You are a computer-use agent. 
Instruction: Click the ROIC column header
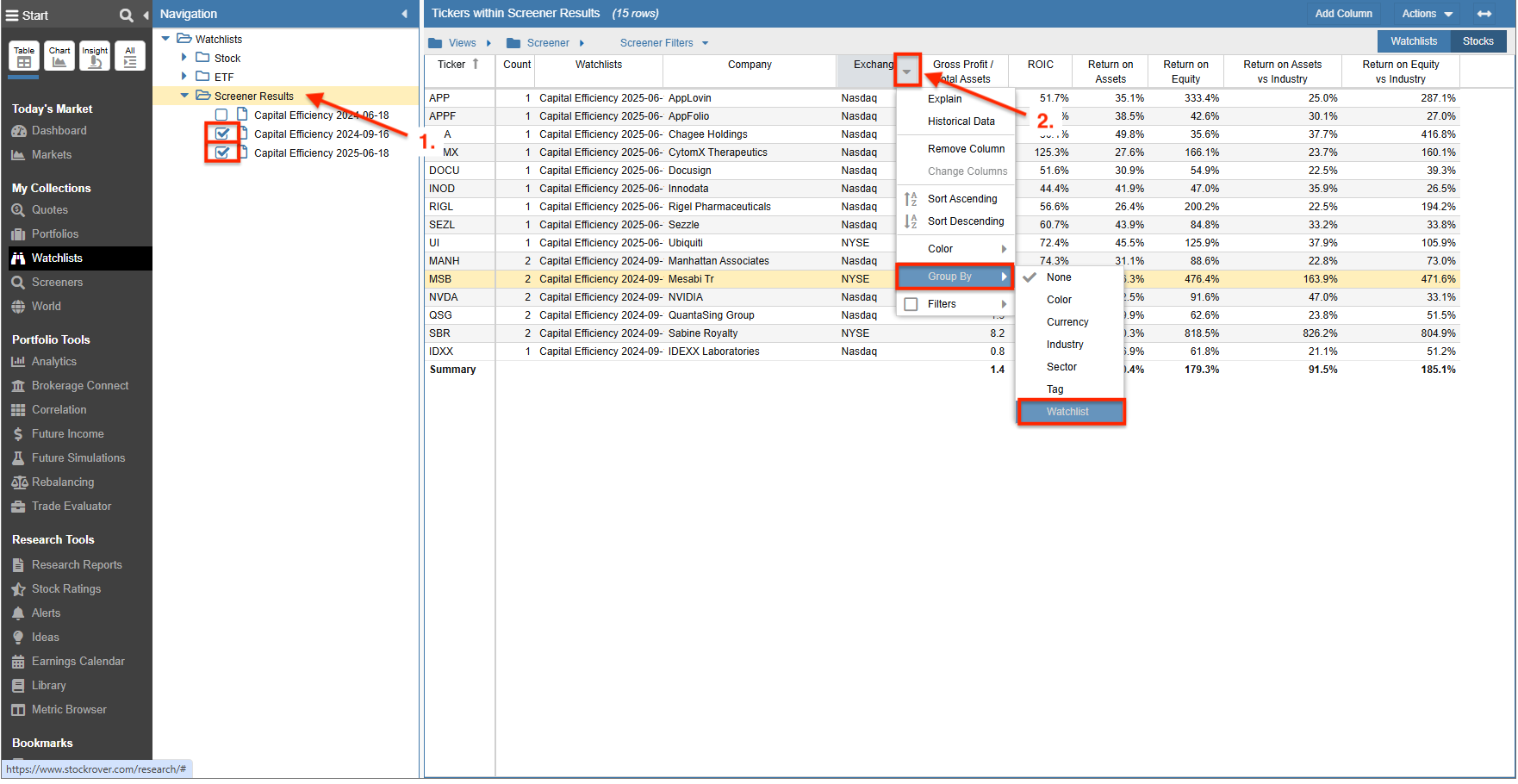(1041, 71)
